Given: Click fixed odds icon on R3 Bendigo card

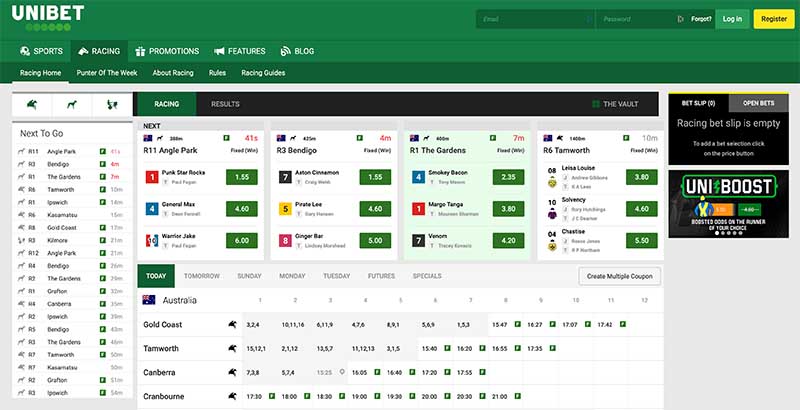Looking at the screenshot, I should point(360,138).
